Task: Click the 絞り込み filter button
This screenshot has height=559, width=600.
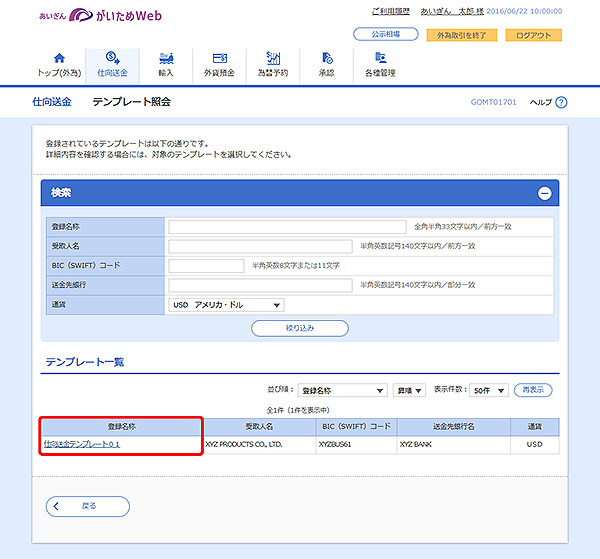Action: click(x=300, y=328)
